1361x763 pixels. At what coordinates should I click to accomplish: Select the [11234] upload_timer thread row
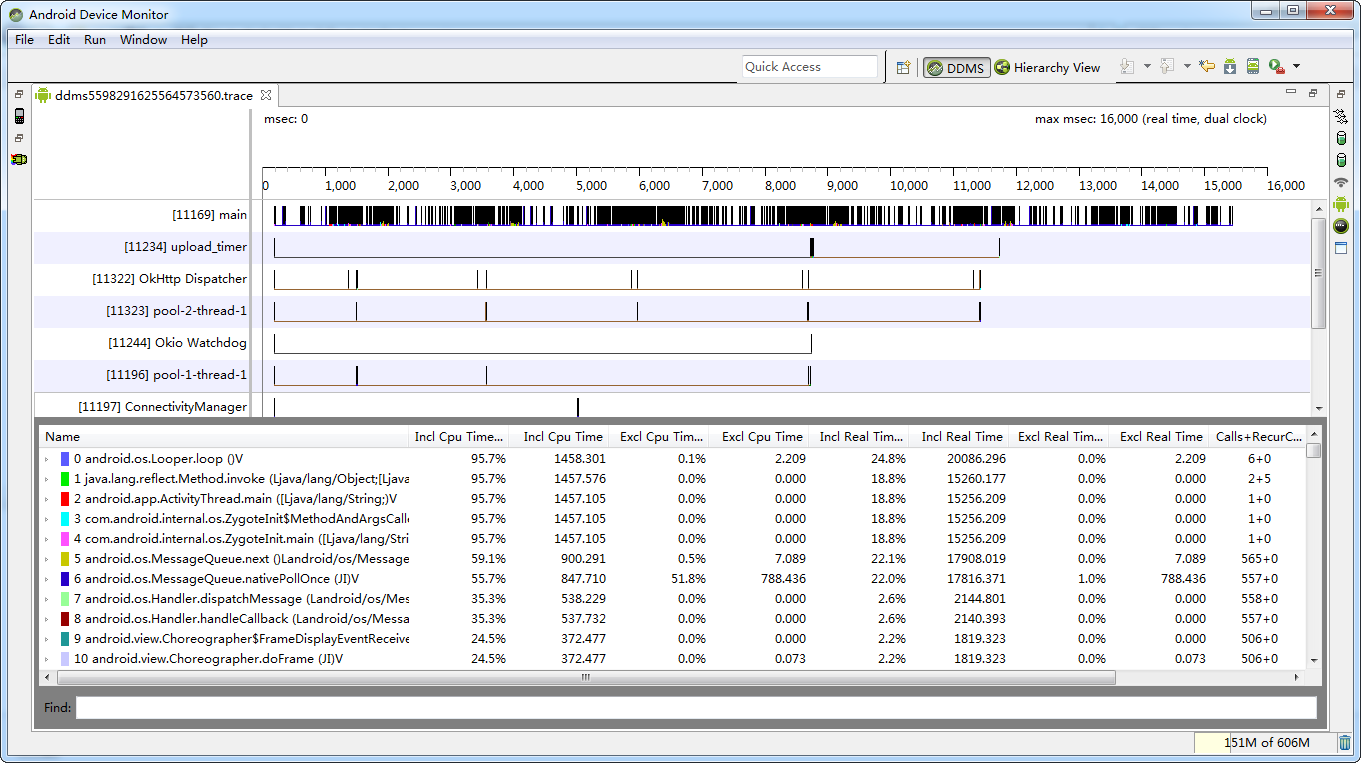(x=672, y=247)
